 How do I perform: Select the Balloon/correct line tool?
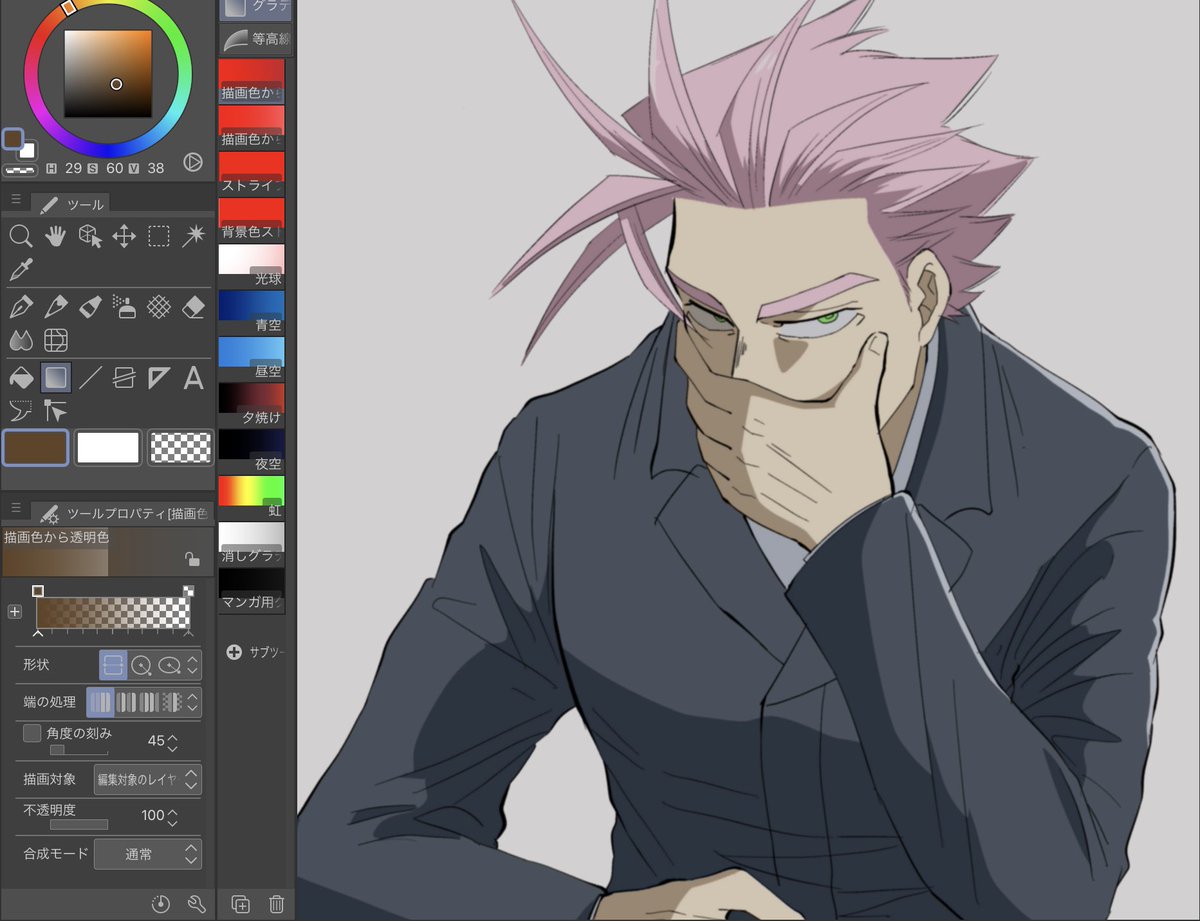coord(20,410)
